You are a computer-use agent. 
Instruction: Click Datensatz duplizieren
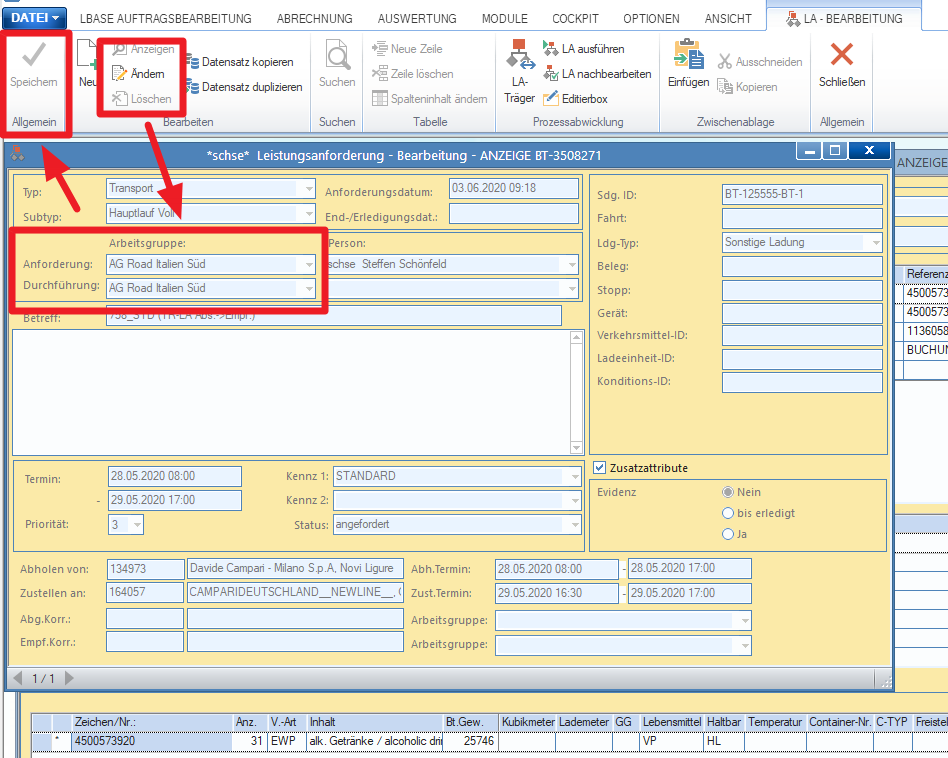pos(244,87)
